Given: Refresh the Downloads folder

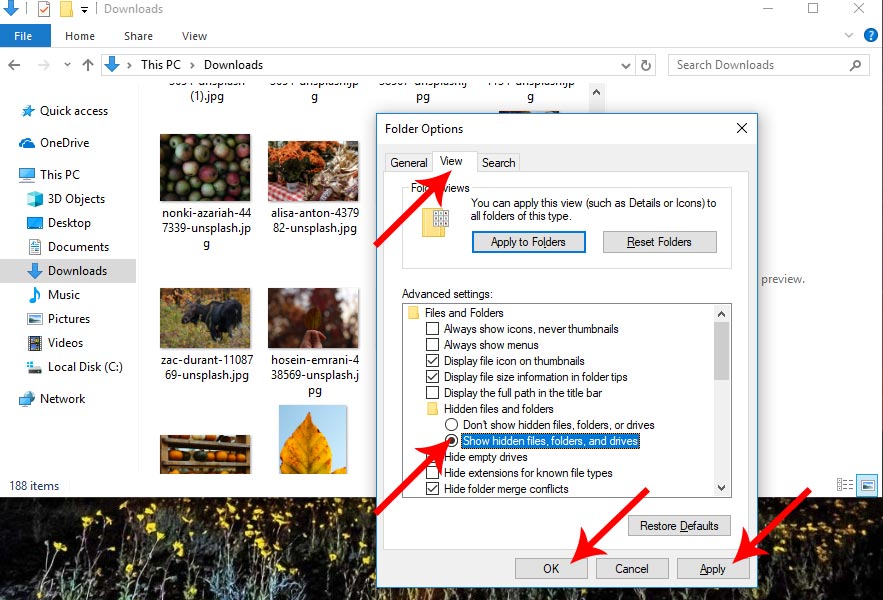Looking at the screenshot, I should 646,65.
